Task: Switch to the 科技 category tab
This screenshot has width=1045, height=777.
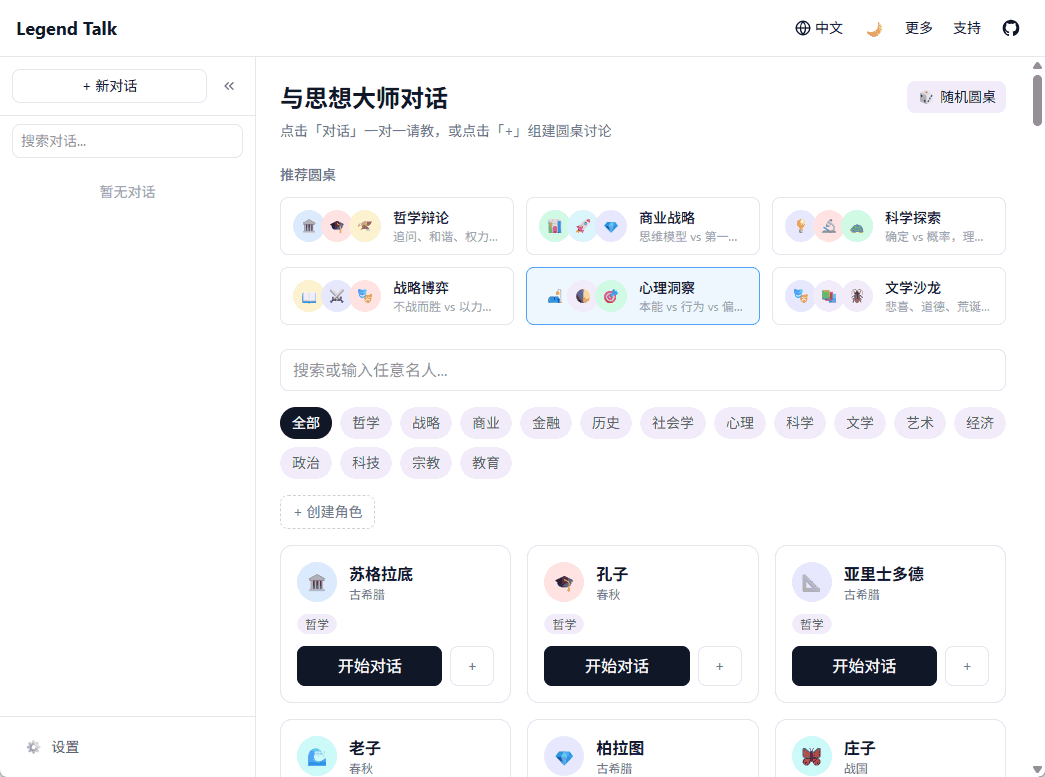Action: tap(366, 463)
